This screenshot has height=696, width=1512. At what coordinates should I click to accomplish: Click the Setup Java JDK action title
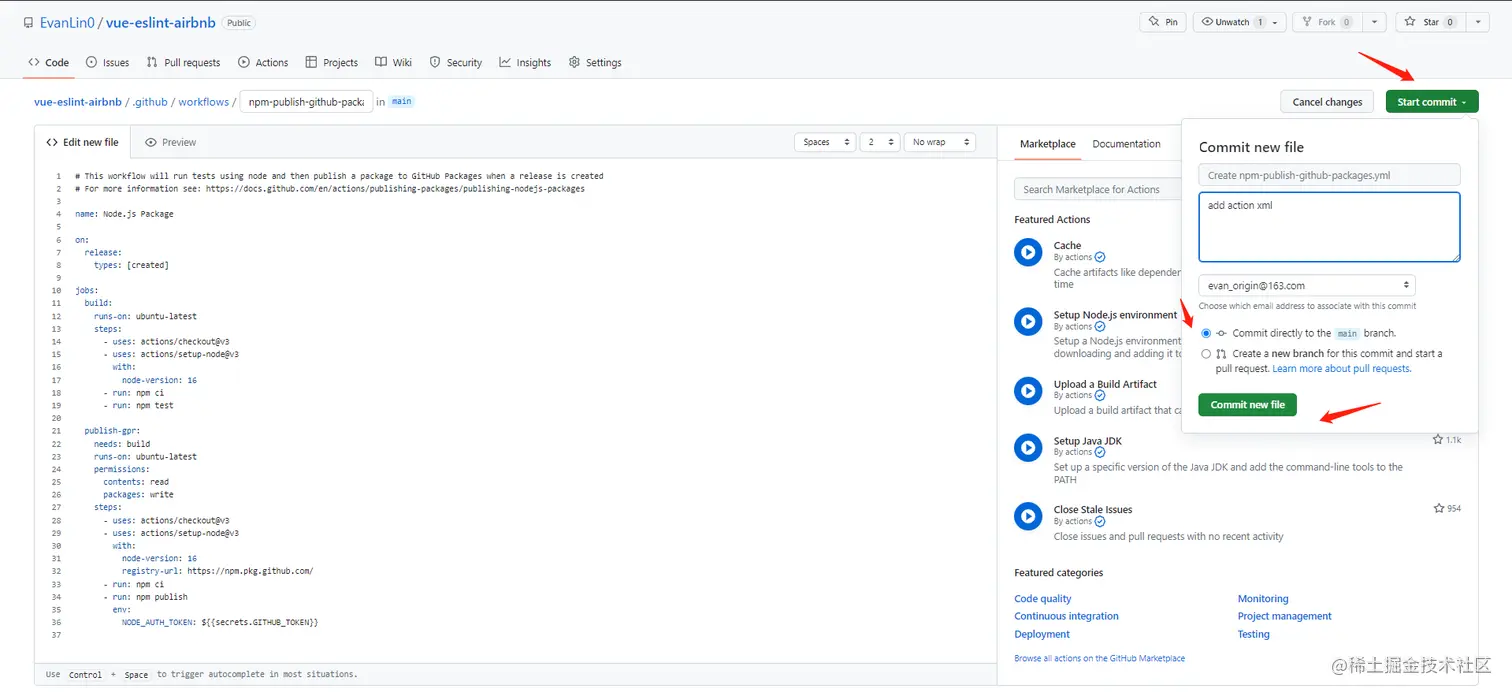pyautogui.click(x=1087, y=440)
